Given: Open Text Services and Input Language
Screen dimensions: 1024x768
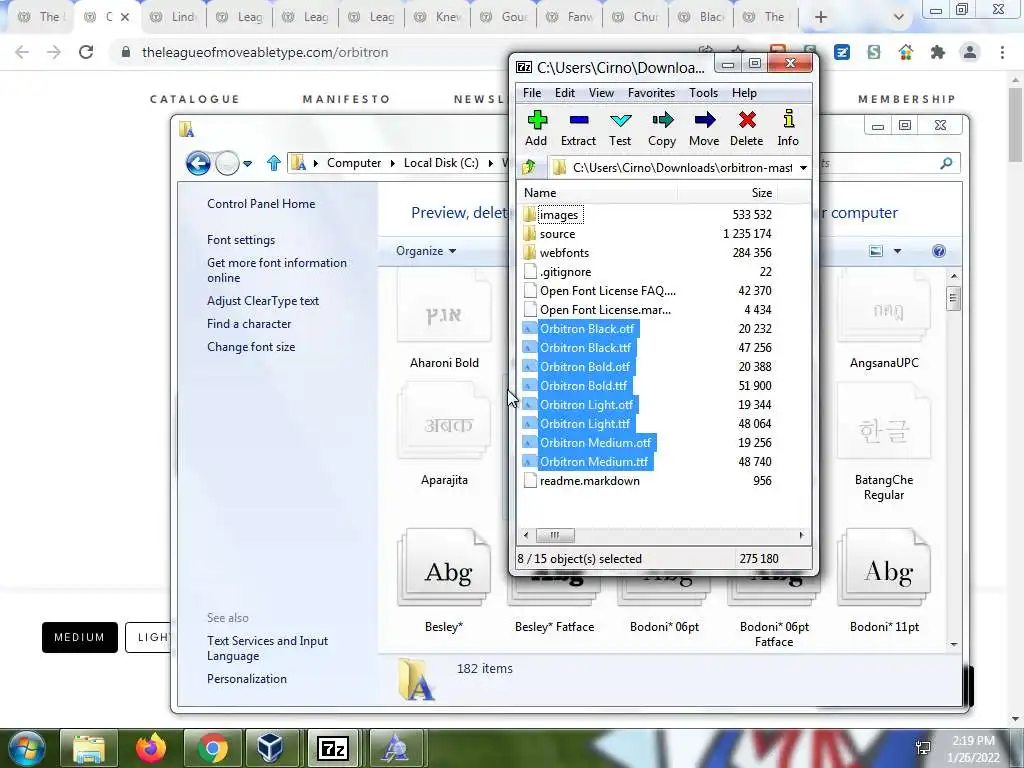Looking at the screenshot, I should pyautogui.click(x=267, y=648).
